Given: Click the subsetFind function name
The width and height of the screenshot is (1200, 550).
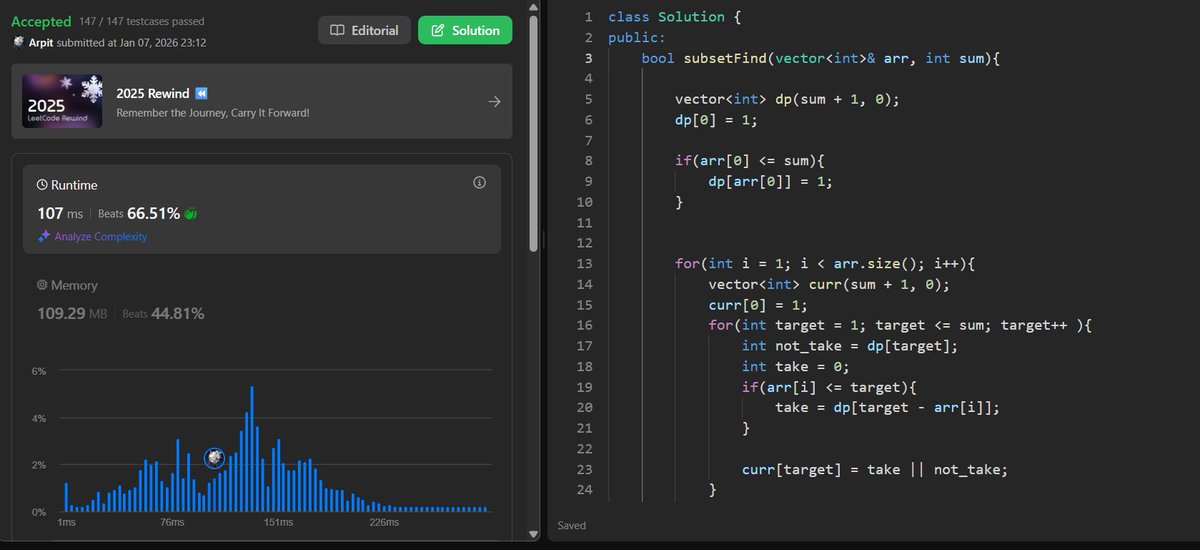Looking at the screenshot, I should point(725,58).
